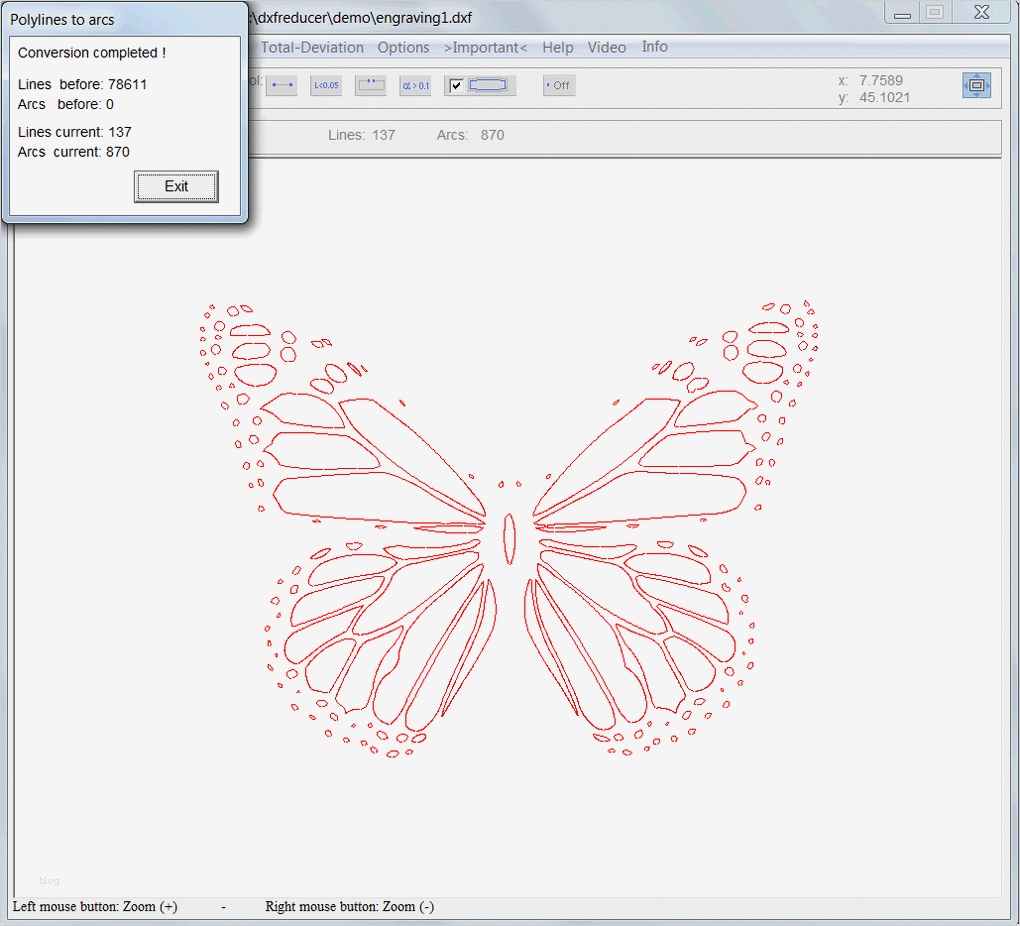The image size is (1020, 926).
Task: Select the L<0.05 length filter icon
Action: point(326,86)
